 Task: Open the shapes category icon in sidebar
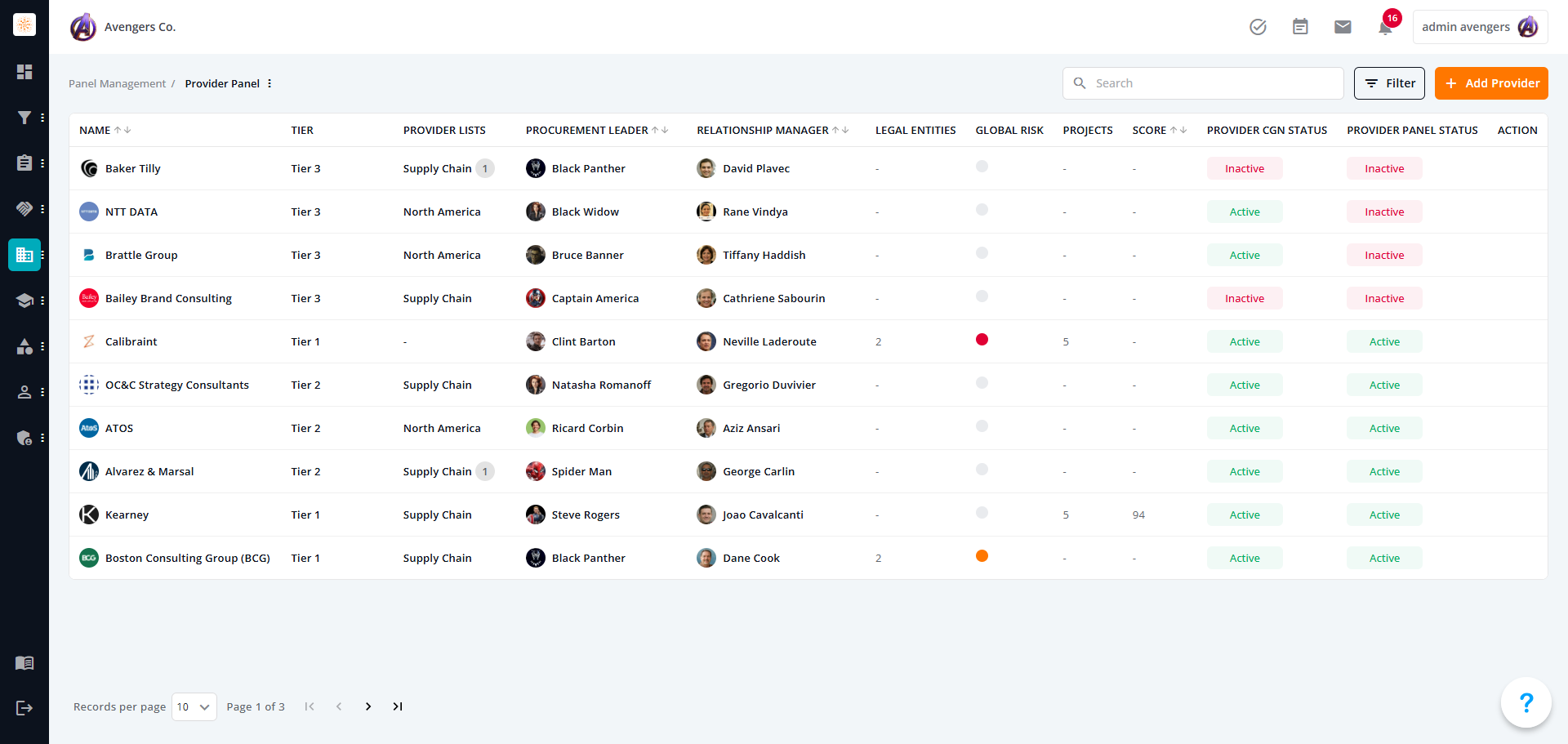pyautogui.click(x=24, y=346)
